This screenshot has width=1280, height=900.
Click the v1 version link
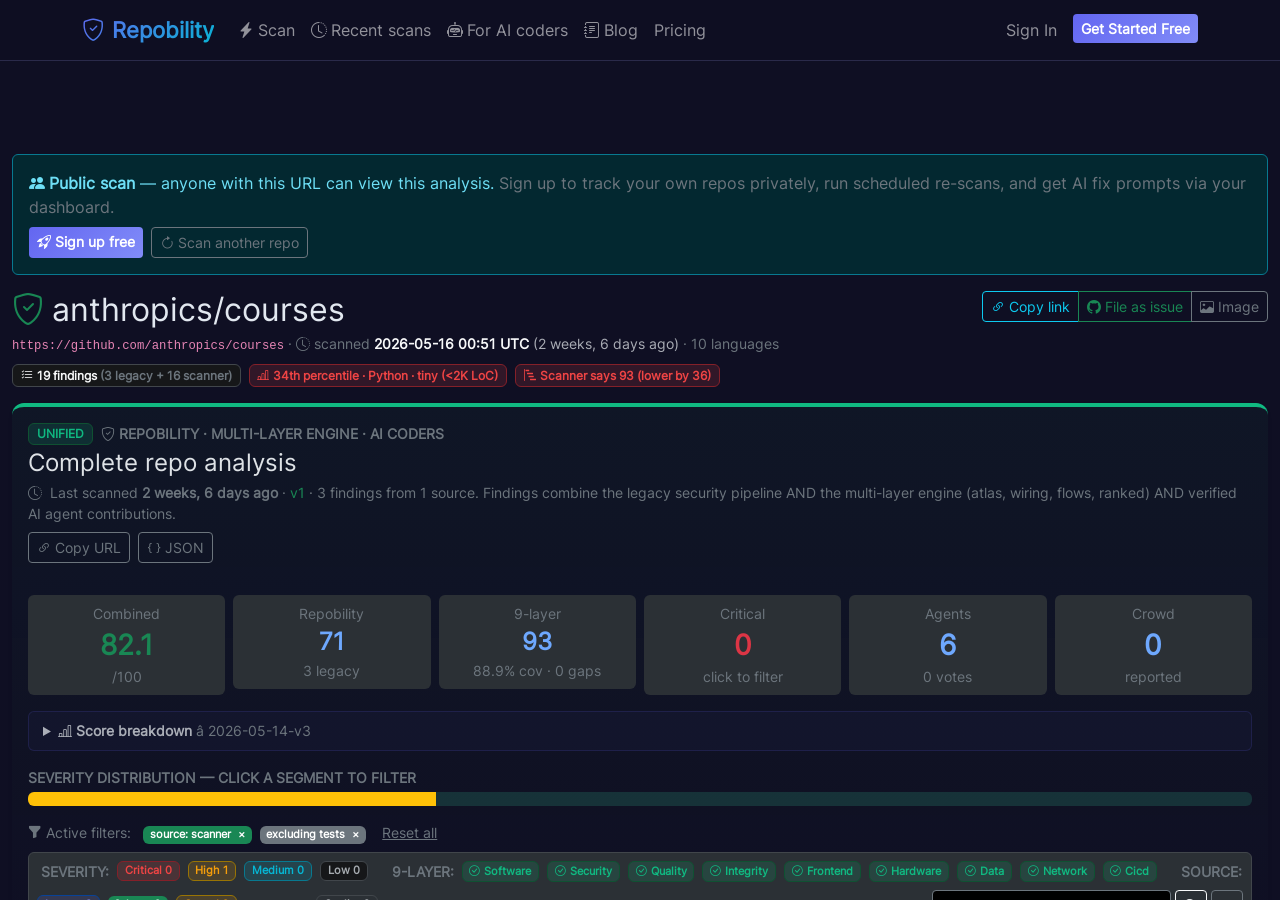pos(297,493)
